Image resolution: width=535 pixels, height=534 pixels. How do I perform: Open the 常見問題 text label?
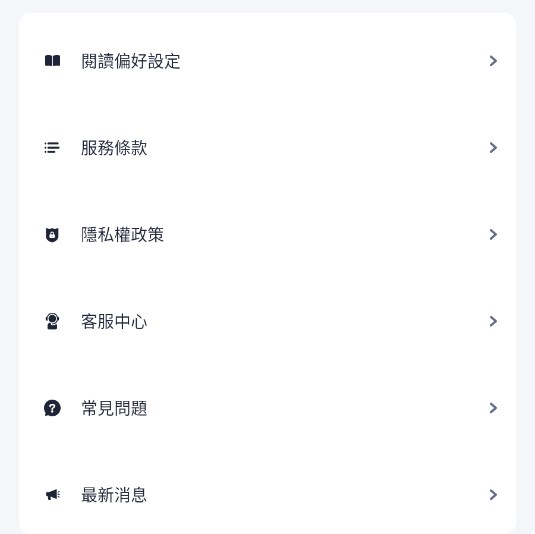[114, 408]
